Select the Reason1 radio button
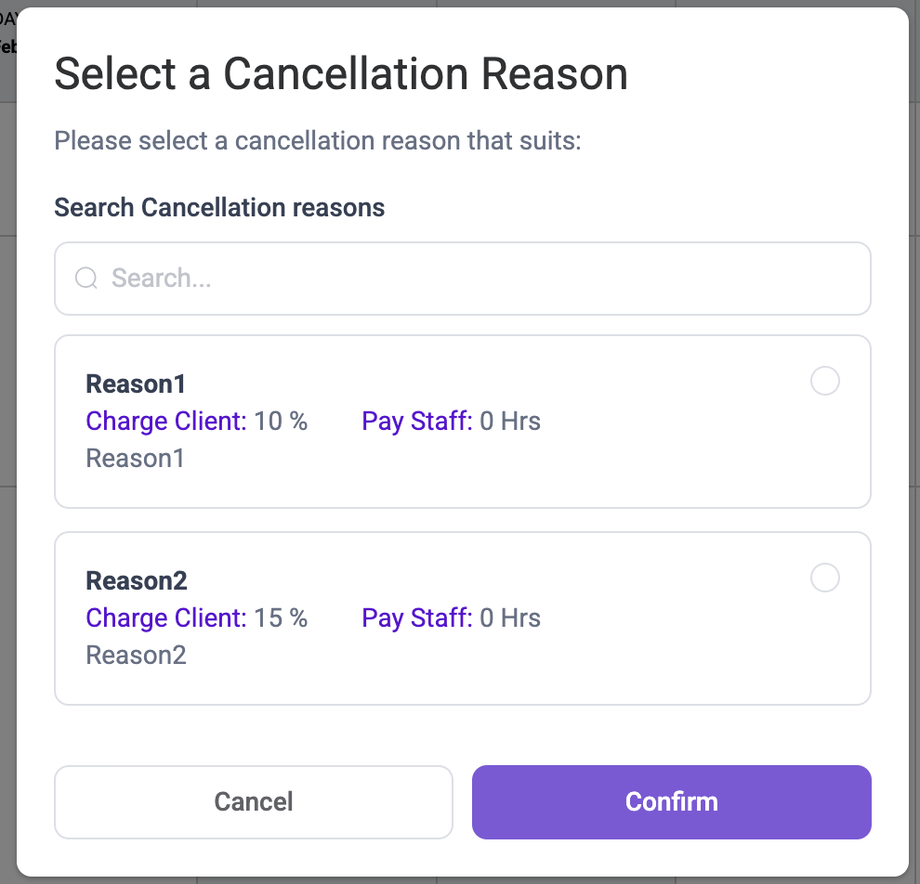920x884 pixels. (x=825, y=381)
